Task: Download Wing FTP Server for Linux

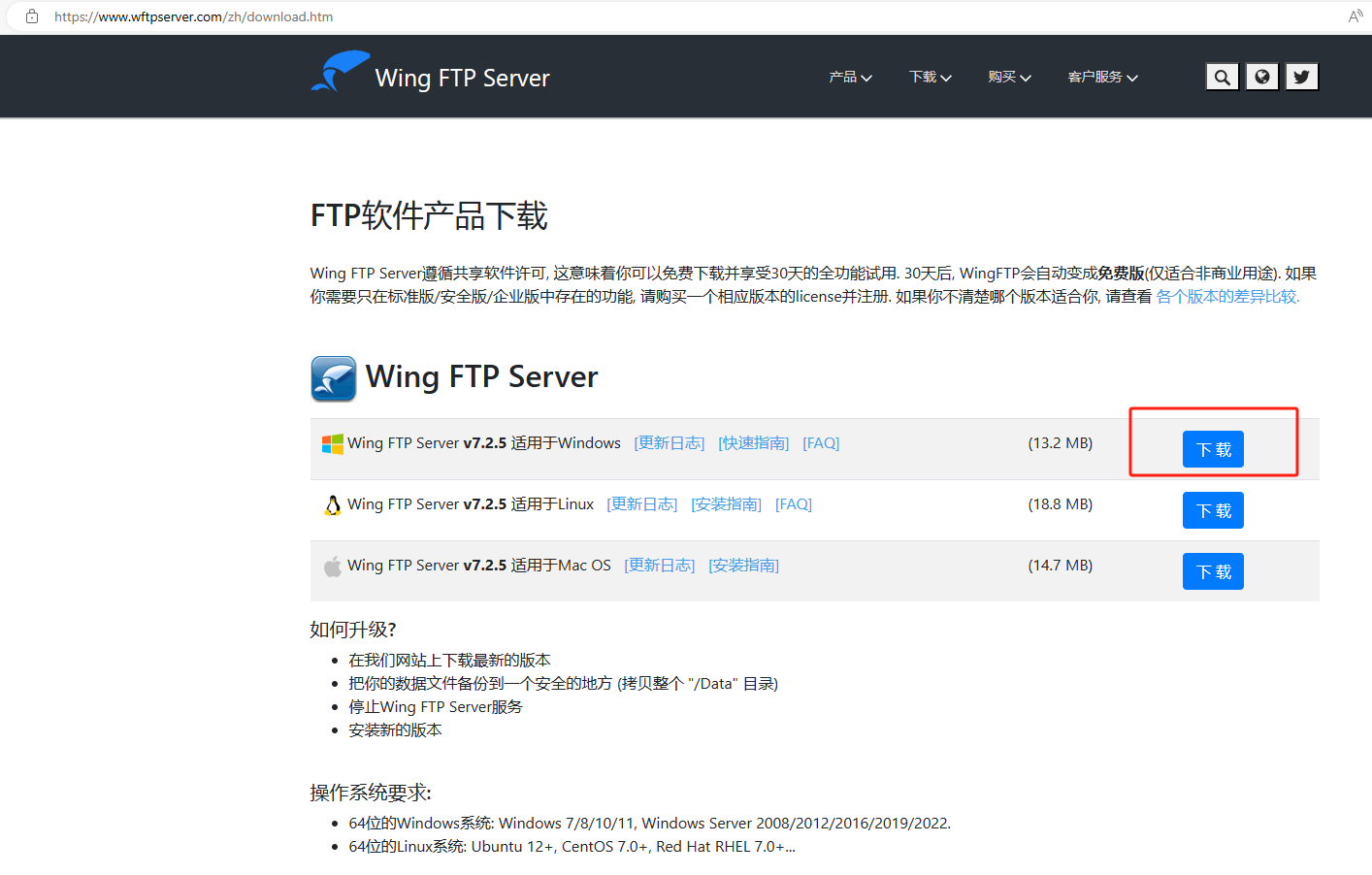Action: point(1213,510)
